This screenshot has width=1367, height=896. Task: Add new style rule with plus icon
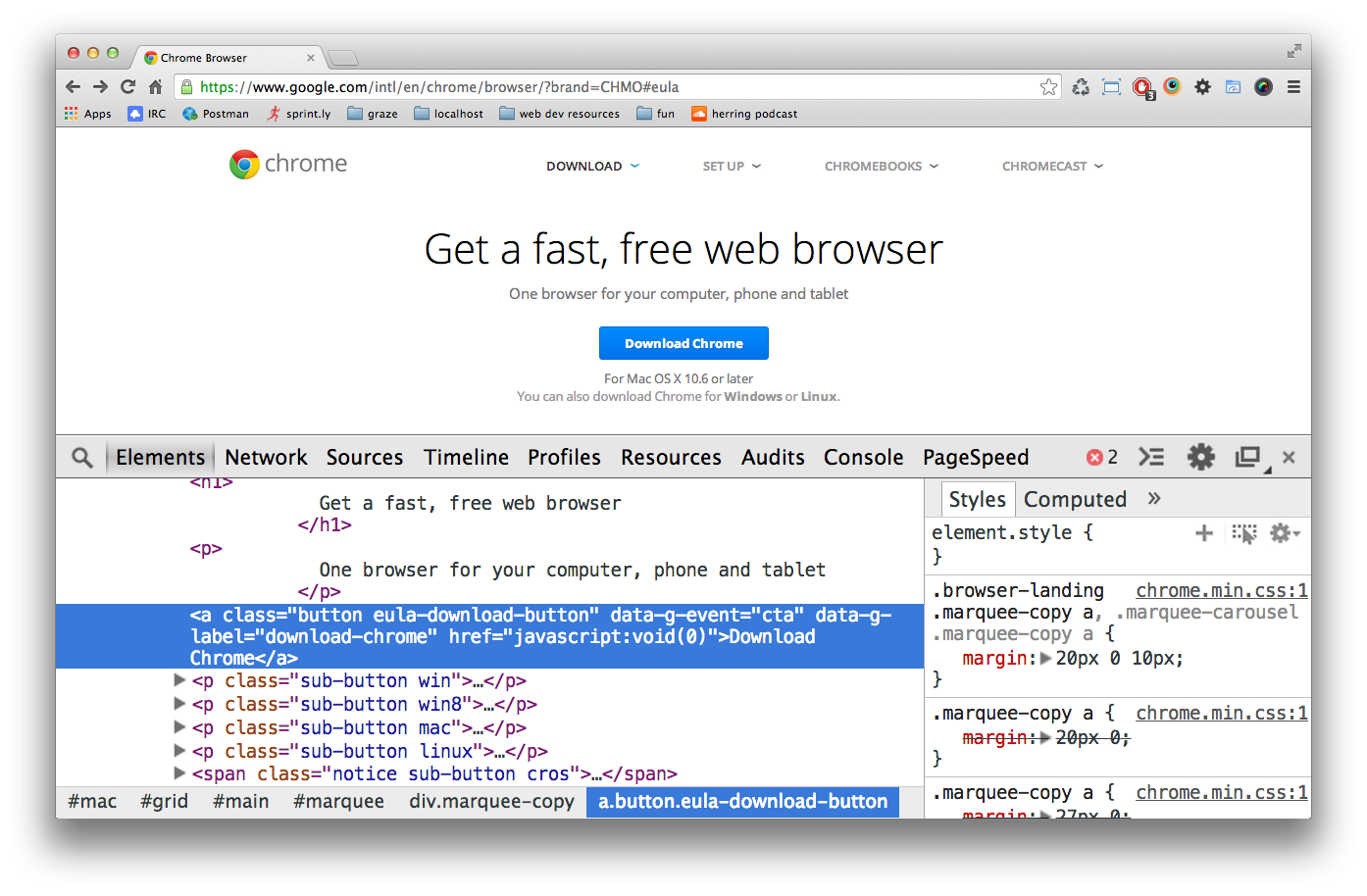click(1204, 533)
